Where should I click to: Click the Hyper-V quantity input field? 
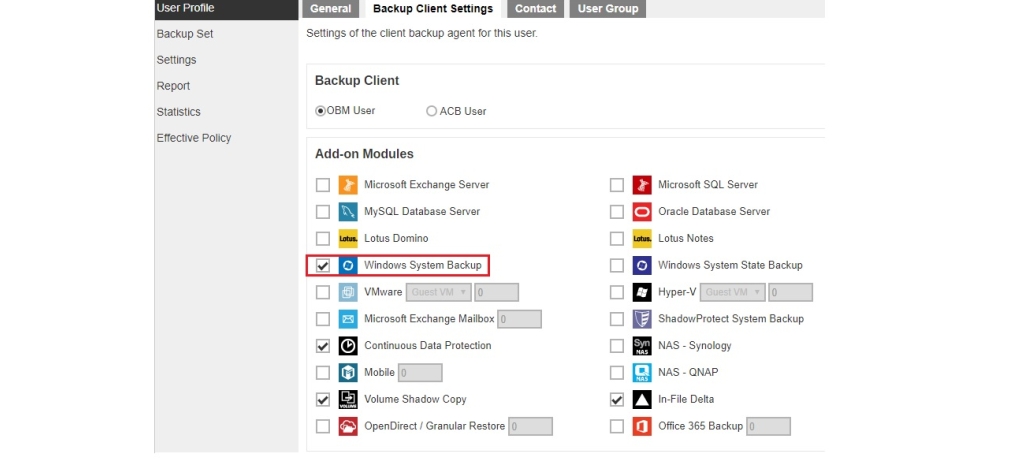pos(791,292)
